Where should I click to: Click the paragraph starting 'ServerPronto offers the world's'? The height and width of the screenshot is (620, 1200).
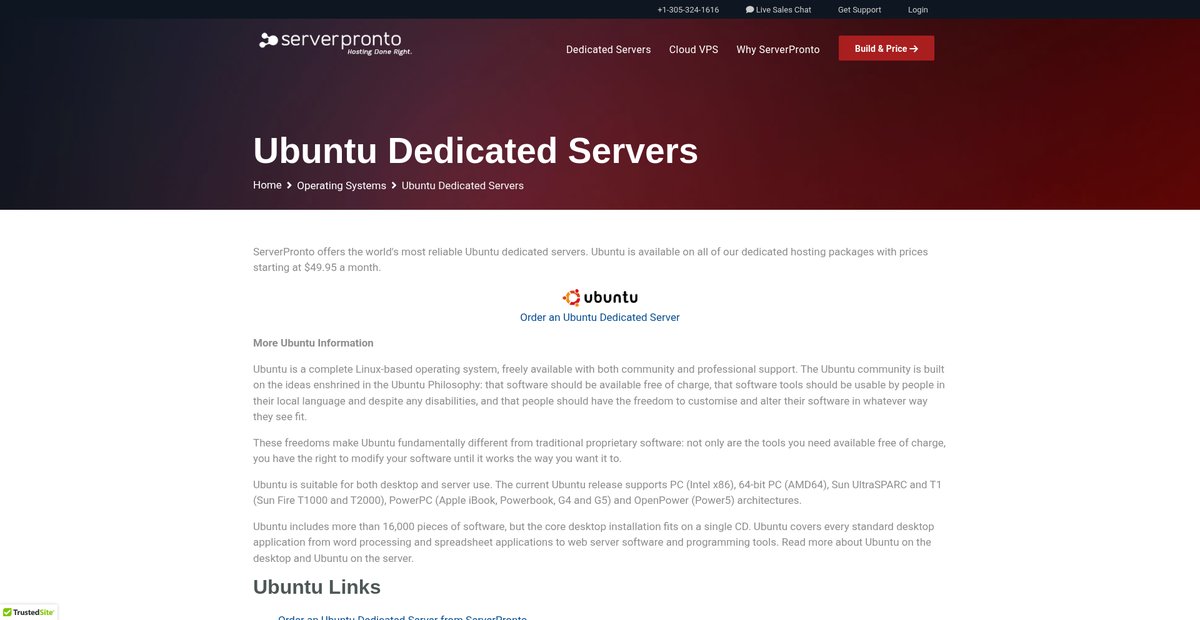pyautogui.click(x=590, y=259)
